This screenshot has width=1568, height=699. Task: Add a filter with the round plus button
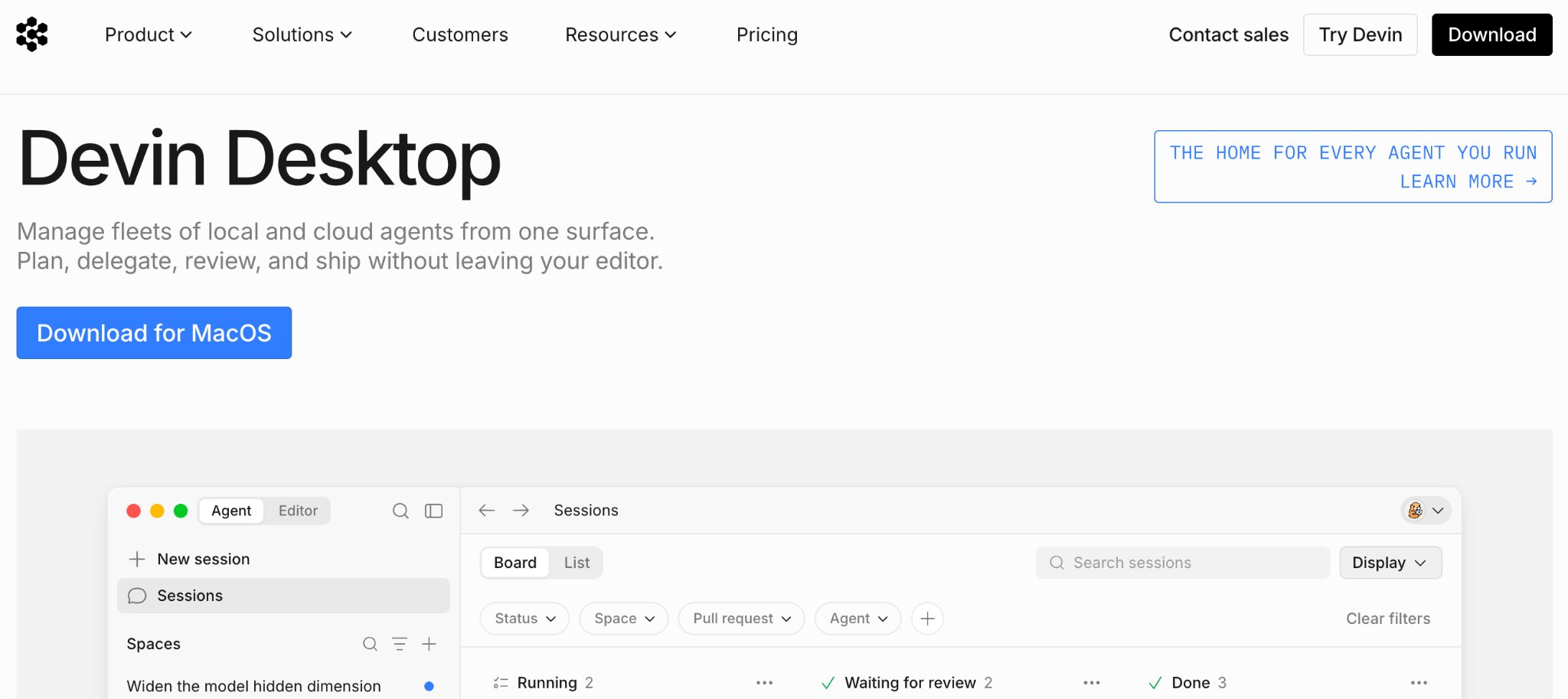[x=927, y=619]
